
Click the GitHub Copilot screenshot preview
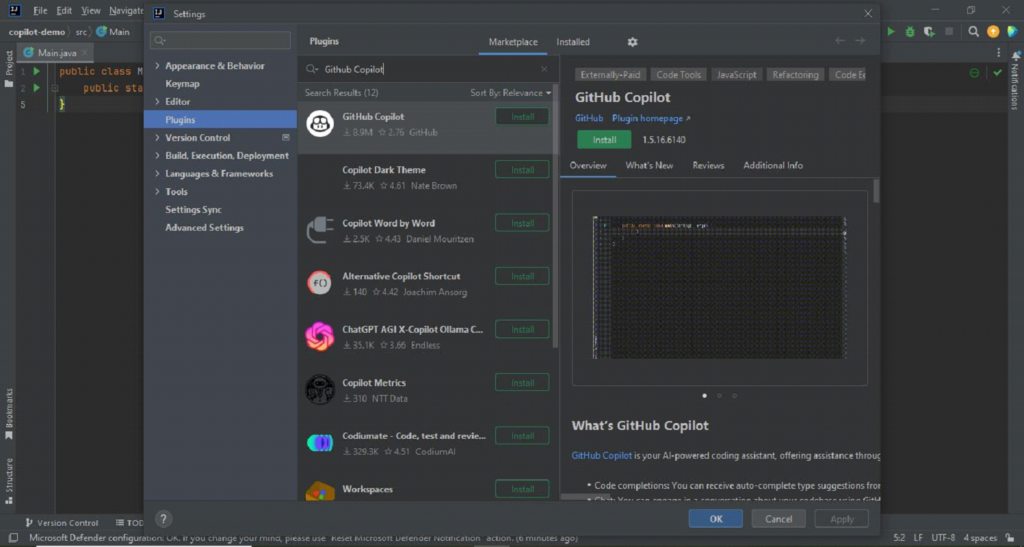[x=720, y=288]
